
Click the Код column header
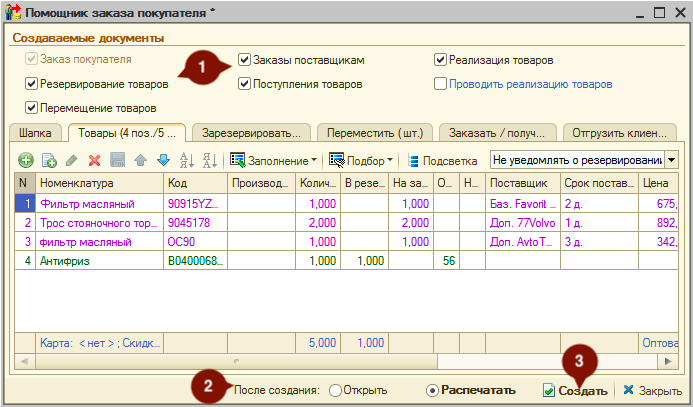[x=195, y=183]
